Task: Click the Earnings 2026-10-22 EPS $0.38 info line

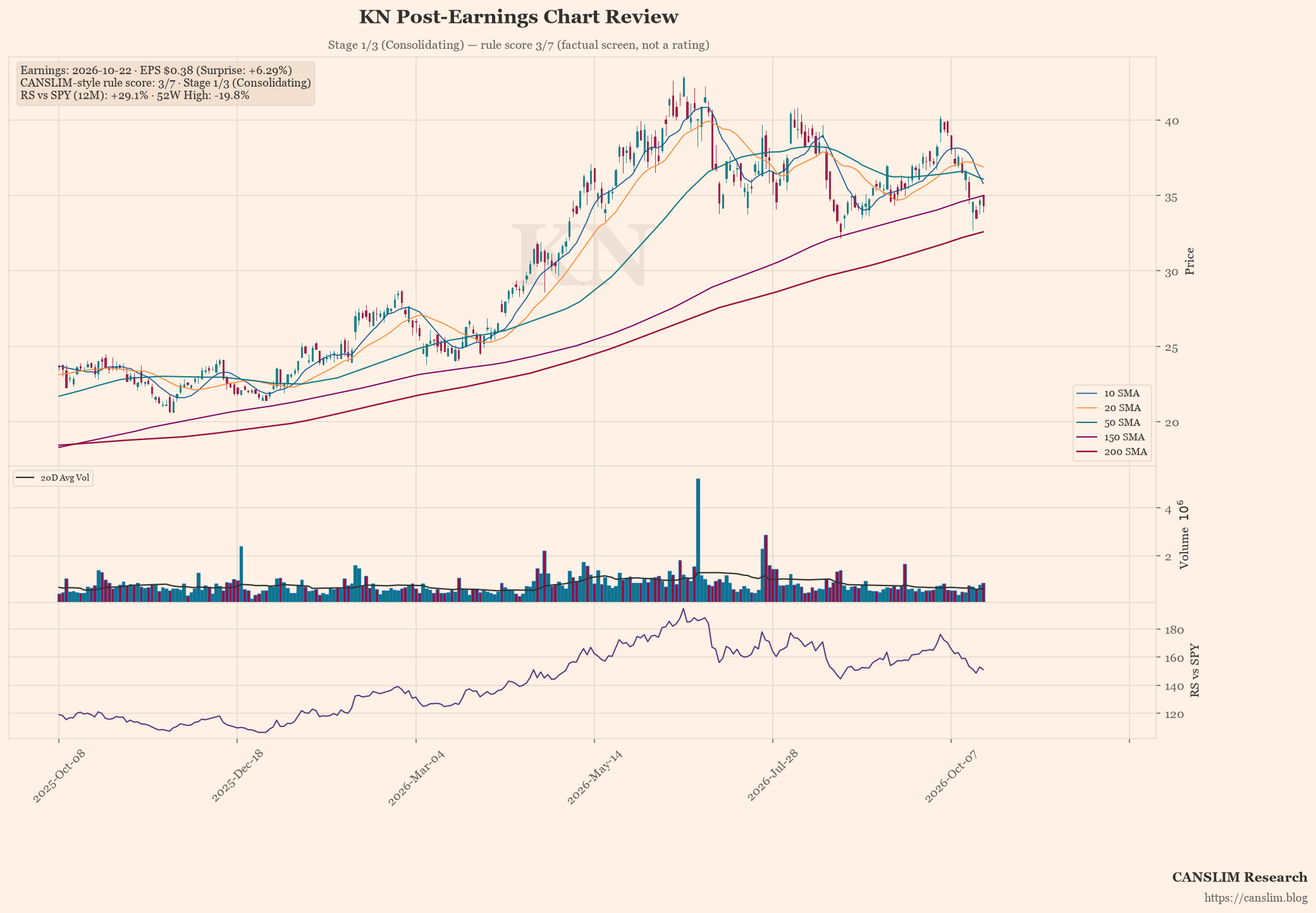Action: (x=156, y=70)
